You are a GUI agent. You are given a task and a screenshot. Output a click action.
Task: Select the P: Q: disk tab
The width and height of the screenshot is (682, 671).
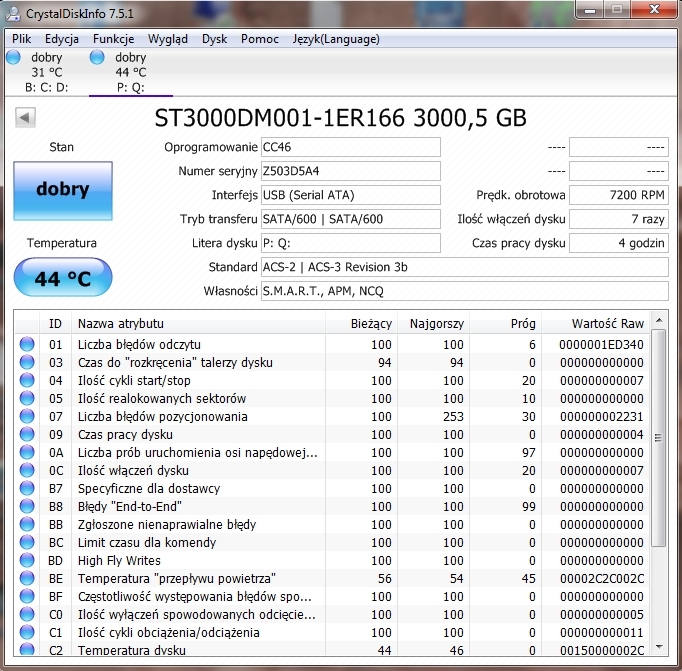click(130, 72)
